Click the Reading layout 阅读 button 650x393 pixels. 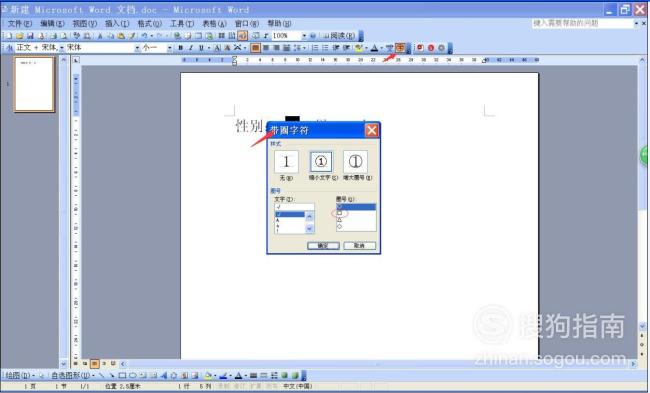click(x=339, y=36)
